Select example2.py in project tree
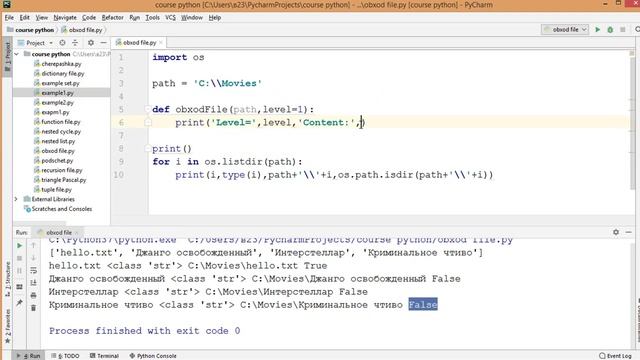Screen dimensions: 640x360 (x=58, y=102)
